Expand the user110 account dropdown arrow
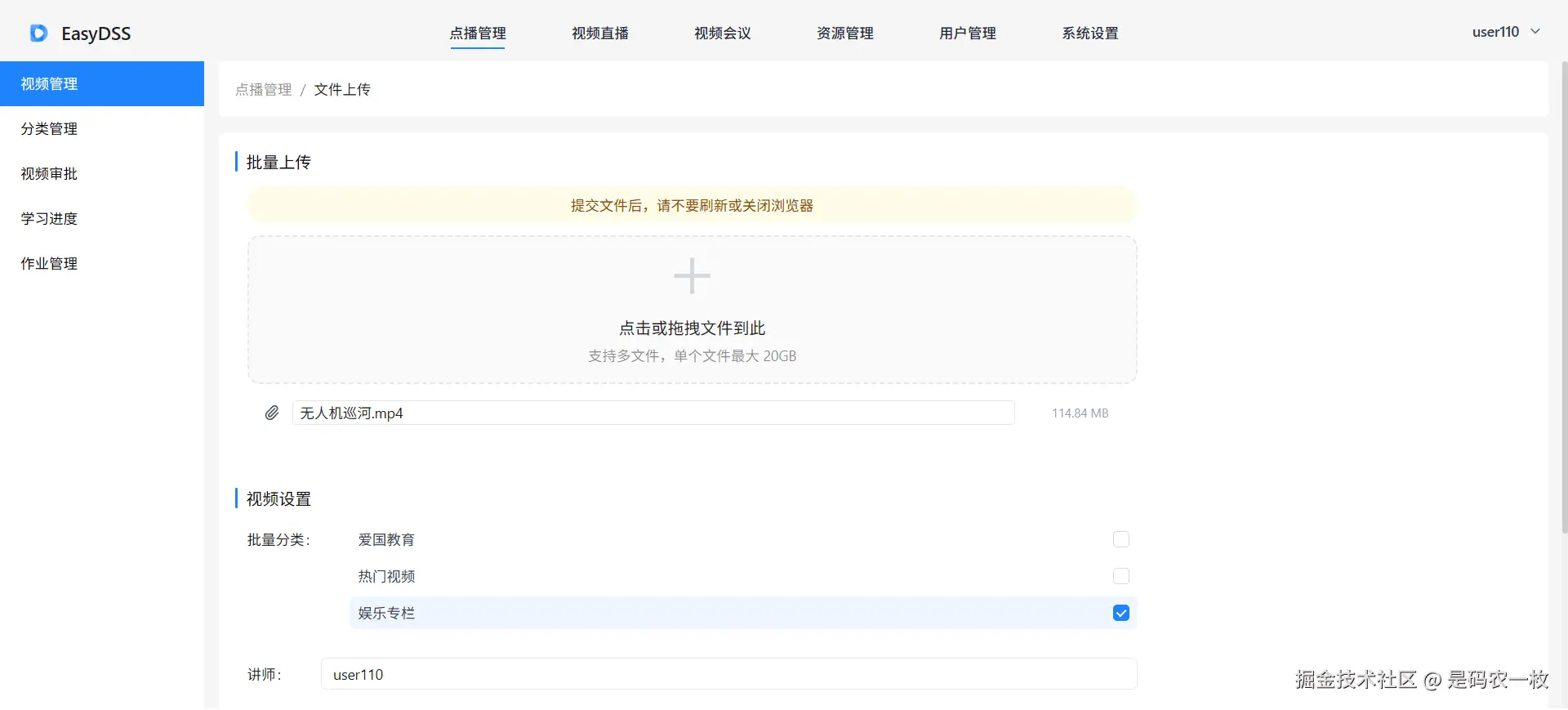The height and width of the screenshot is (710, 1568). click(1535, 32)
